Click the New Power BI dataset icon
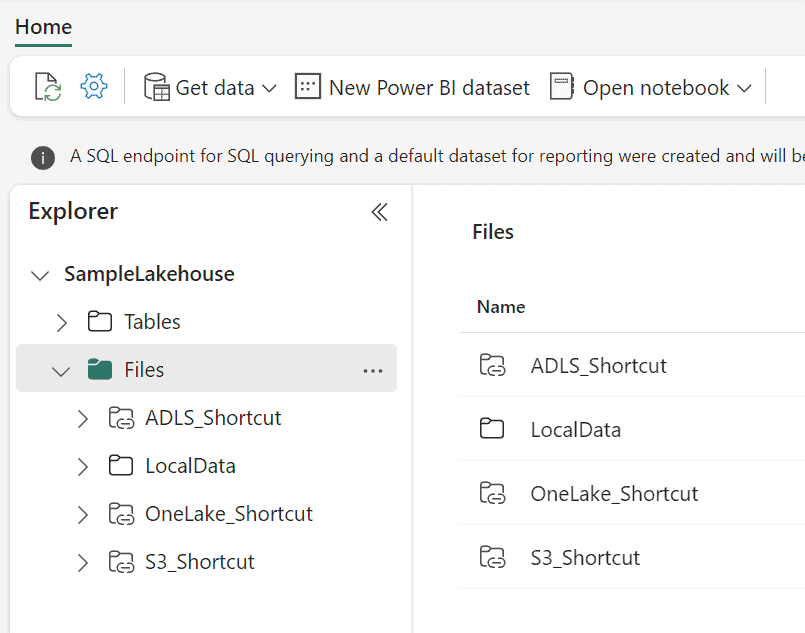The width and height of the screenshot is (805, 633). (x=308, y=86)
